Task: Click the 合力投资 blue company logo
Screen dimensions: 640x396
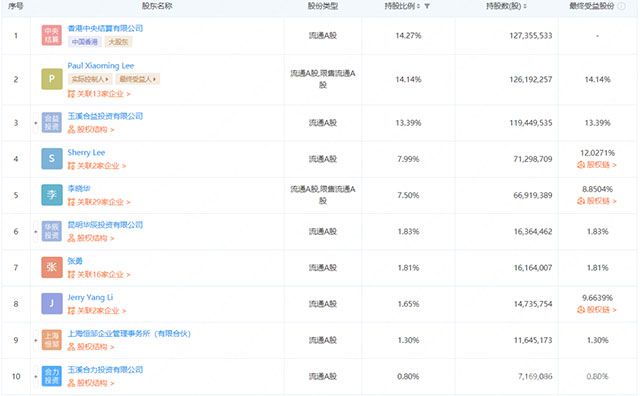Action: (x=52, y=376)
